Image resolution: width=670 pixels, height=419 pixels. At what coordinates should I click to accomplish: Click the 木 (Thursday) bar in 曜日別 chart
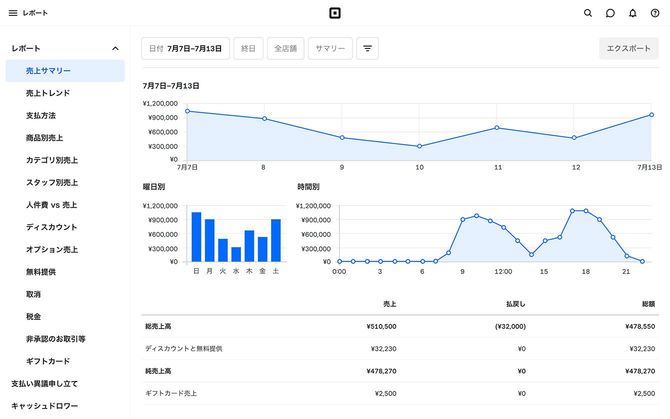coord(249,246)
